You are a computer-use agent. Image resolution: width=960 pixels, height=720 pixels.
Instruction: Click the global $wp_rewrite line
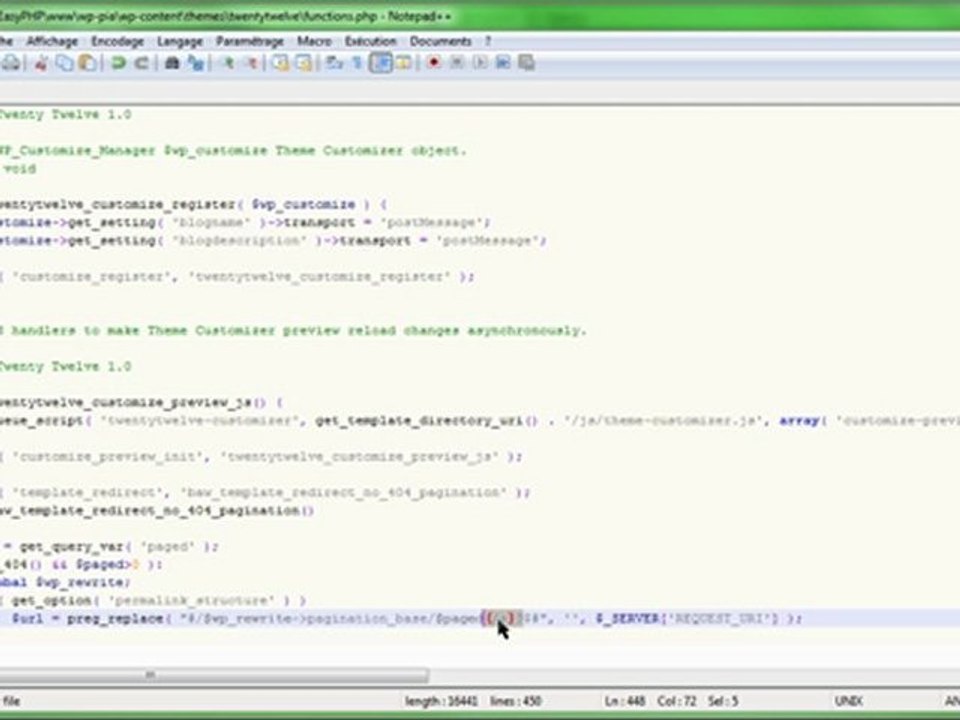(64, 582)
